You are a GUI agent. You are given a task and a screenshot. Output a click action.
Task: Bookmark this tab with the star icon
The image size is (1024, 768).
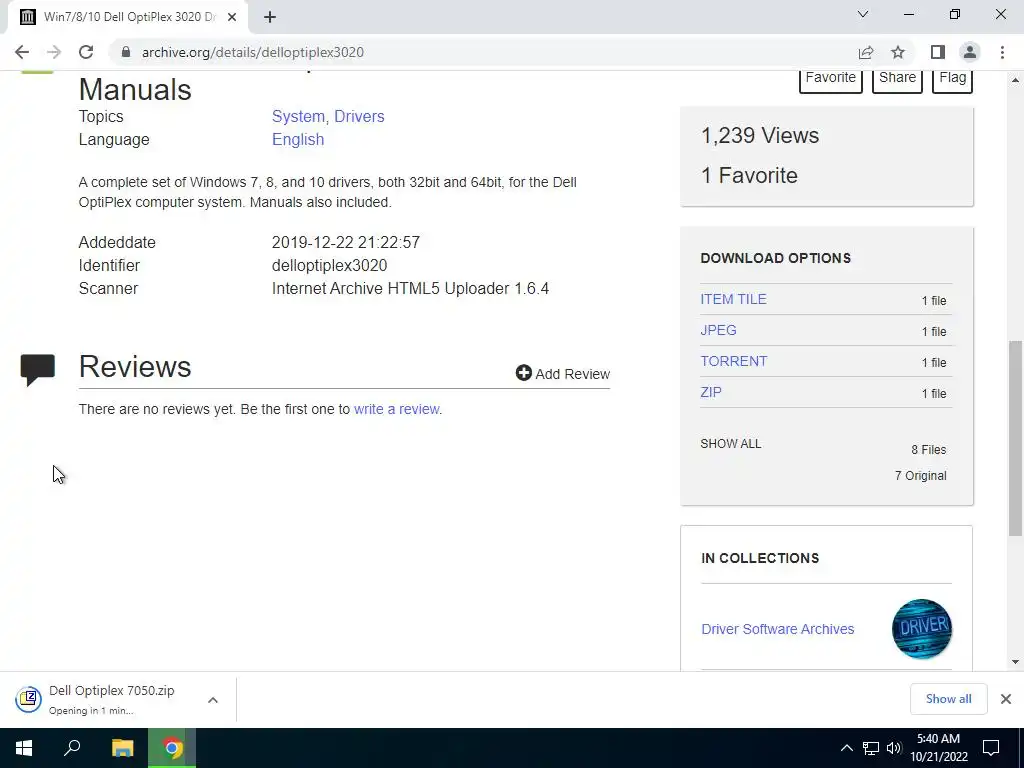pos(898,52)
